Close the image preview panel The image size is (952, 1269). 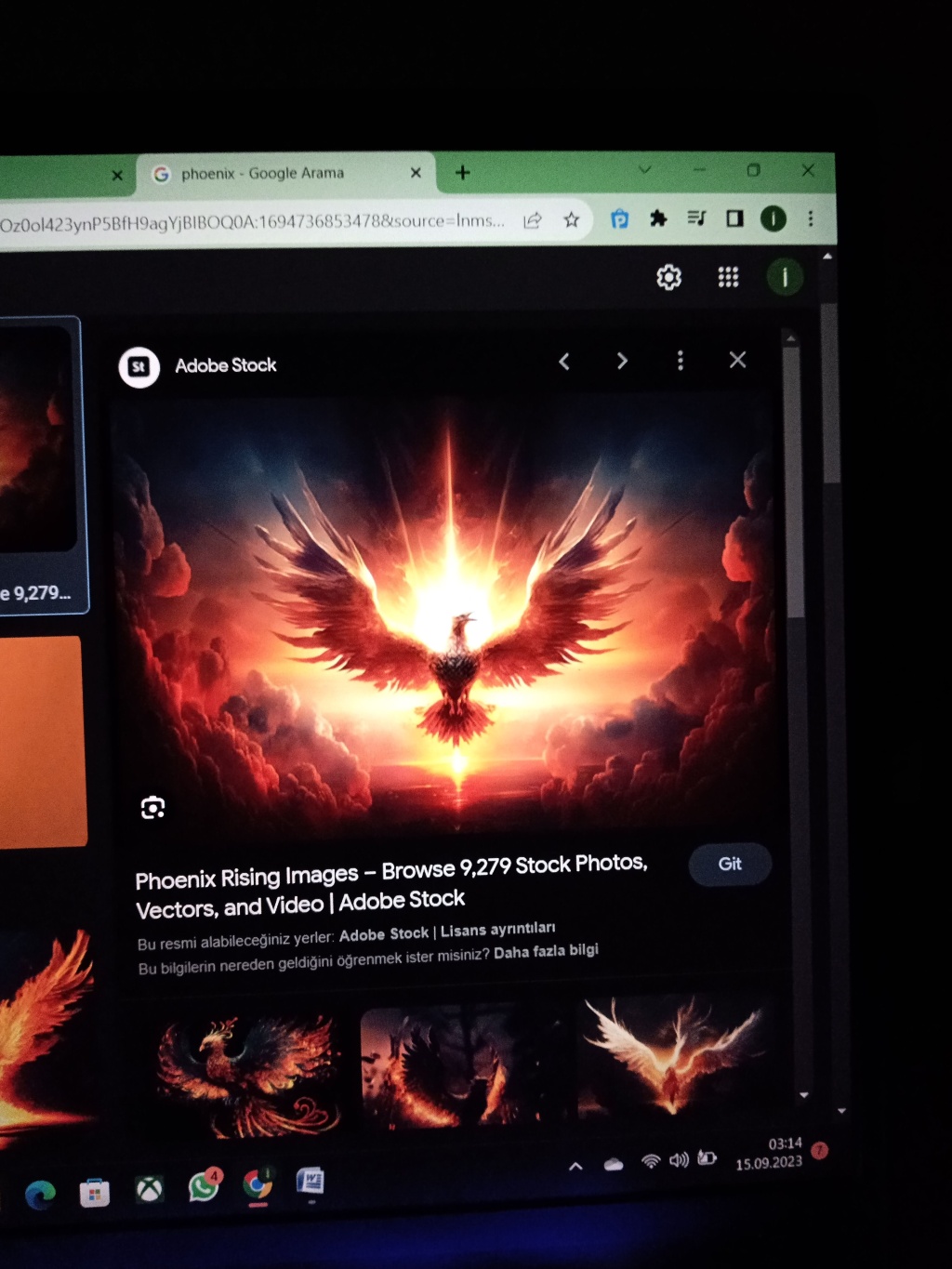738,360
